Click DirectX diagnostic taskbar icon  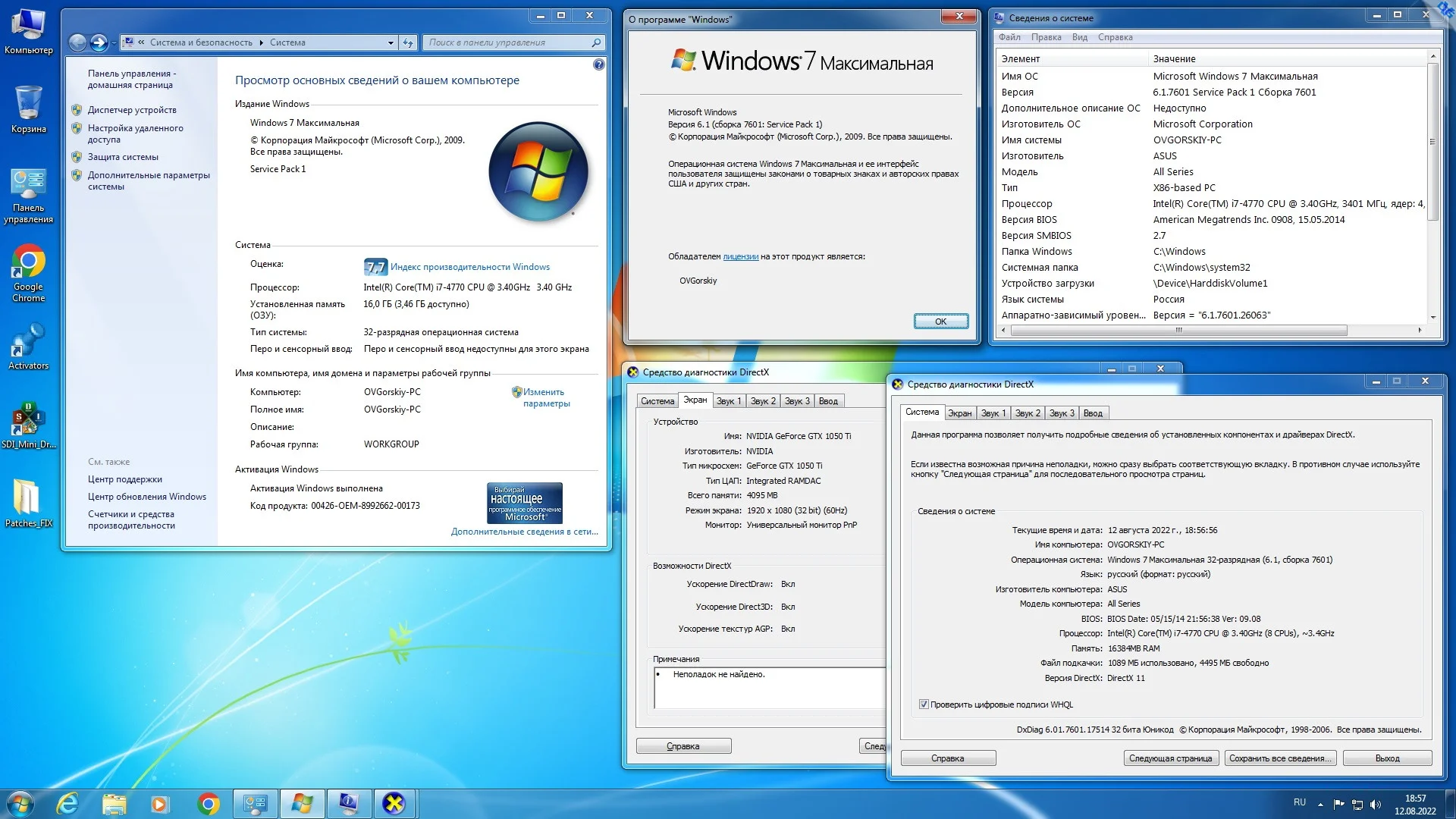pos(394,803)
